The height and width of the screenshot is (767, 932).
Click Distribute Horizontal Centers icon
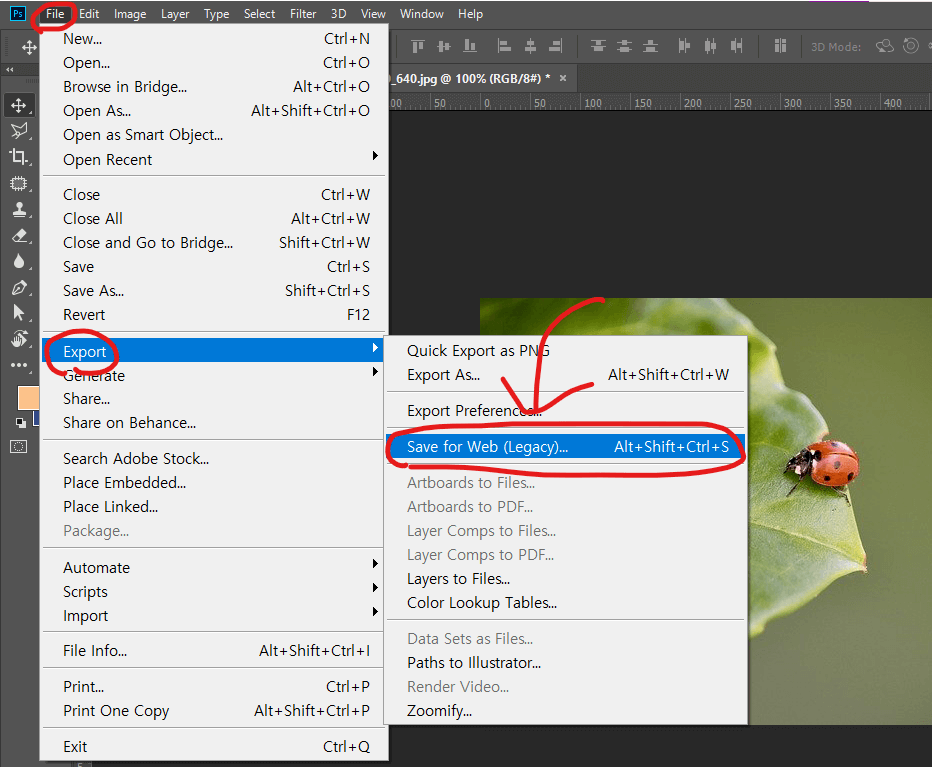(x=710, y=46)
